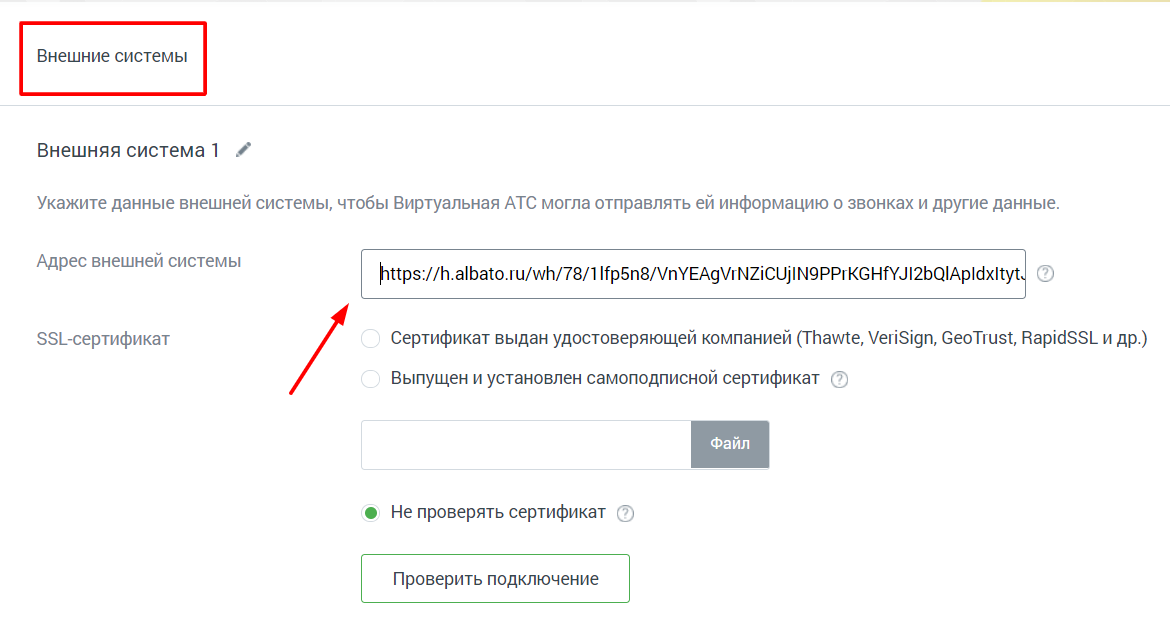The height and width of the screenshot is (631, 1170).
Task: Click label text Сертификат выдан удостоверяющей компанией
Action: pyautogui.click(x=768, y=339)
